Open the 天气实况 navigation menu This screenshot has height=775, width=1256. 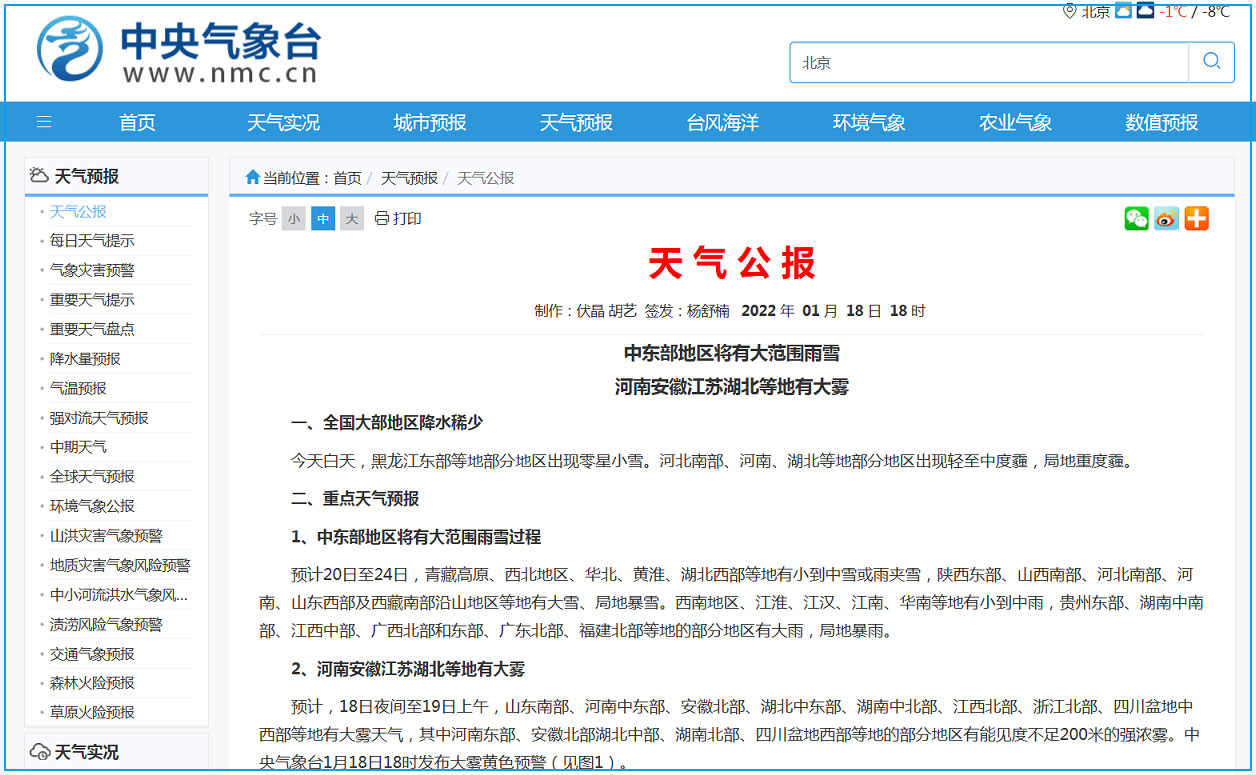[x=283, y=122]
